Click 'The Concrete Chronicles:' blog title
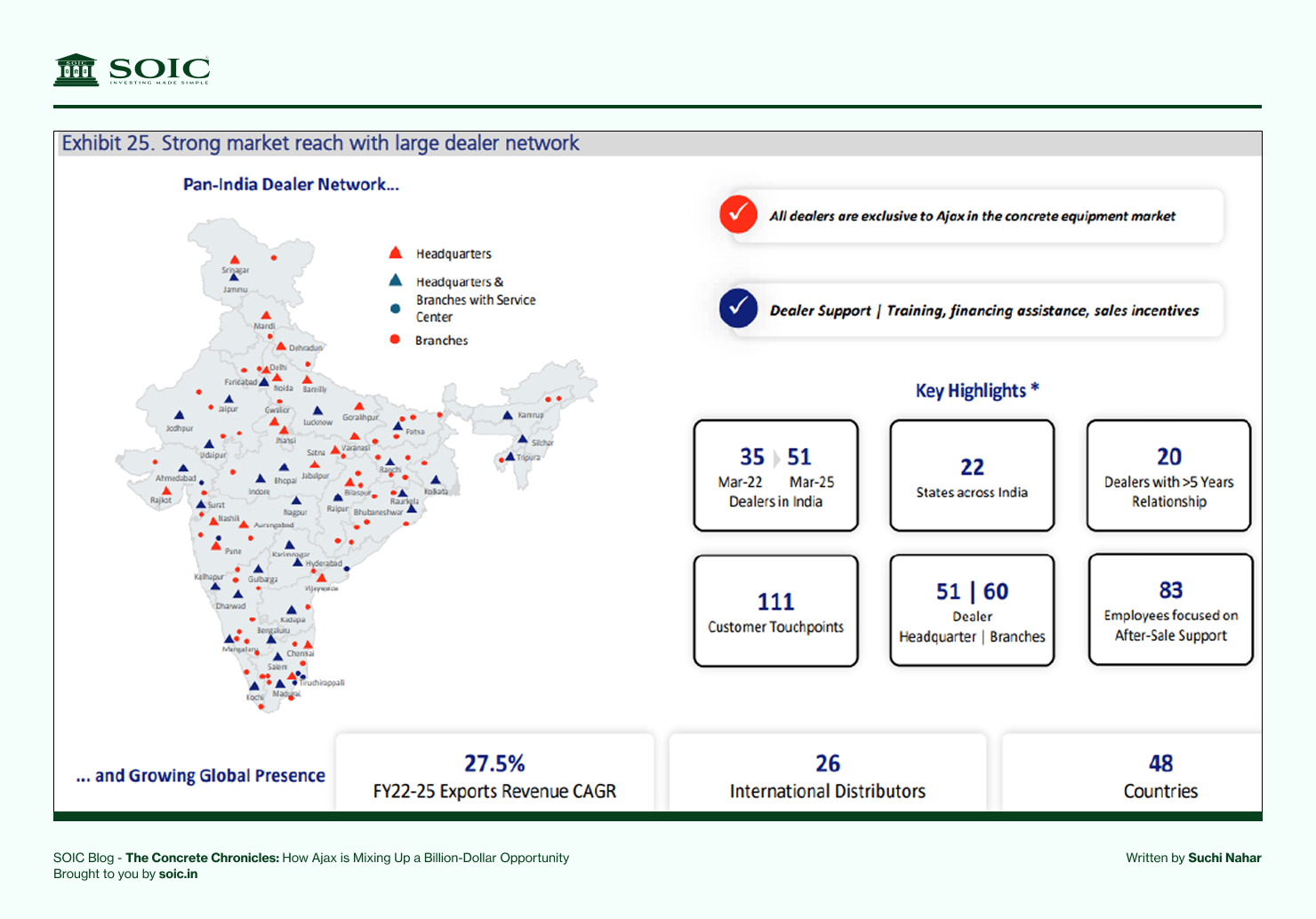1316x919 pixels. pos(203,858)
